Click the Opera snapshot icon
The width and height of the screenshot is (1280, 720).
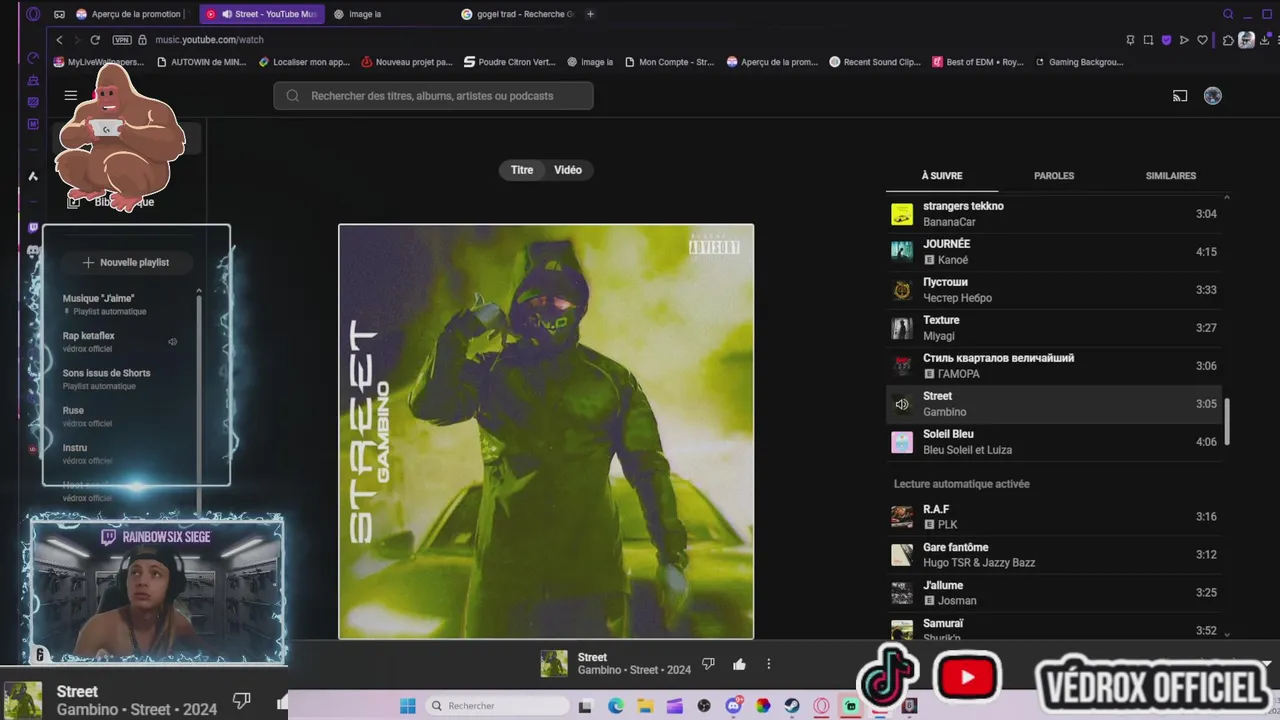tap(1148, 40)
